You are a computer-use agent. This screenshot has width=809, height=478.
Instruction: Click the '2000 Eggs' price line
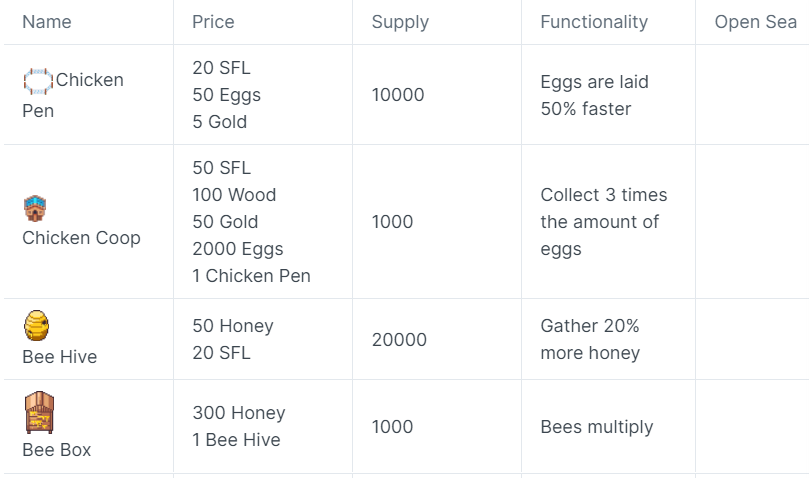(238, 249)
